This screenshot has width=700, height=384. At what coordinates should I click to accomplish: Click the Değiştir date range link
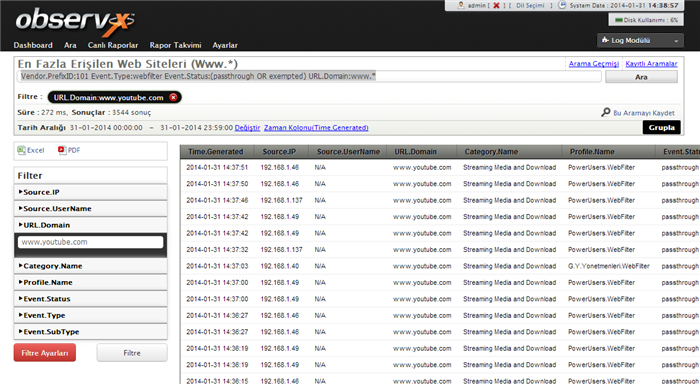[247, 128]
